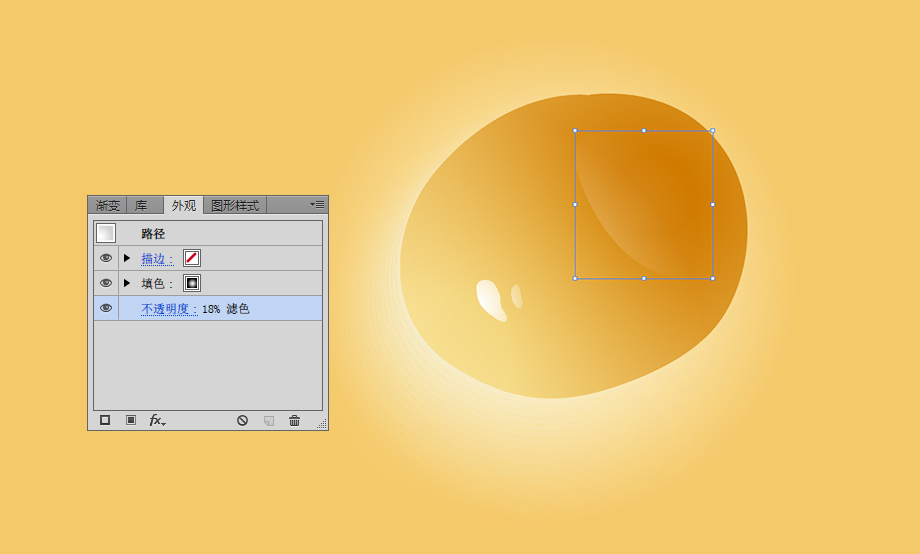Duplicate the selected appearance item
The image size is (920, 554).
click(x=269, y=420)
